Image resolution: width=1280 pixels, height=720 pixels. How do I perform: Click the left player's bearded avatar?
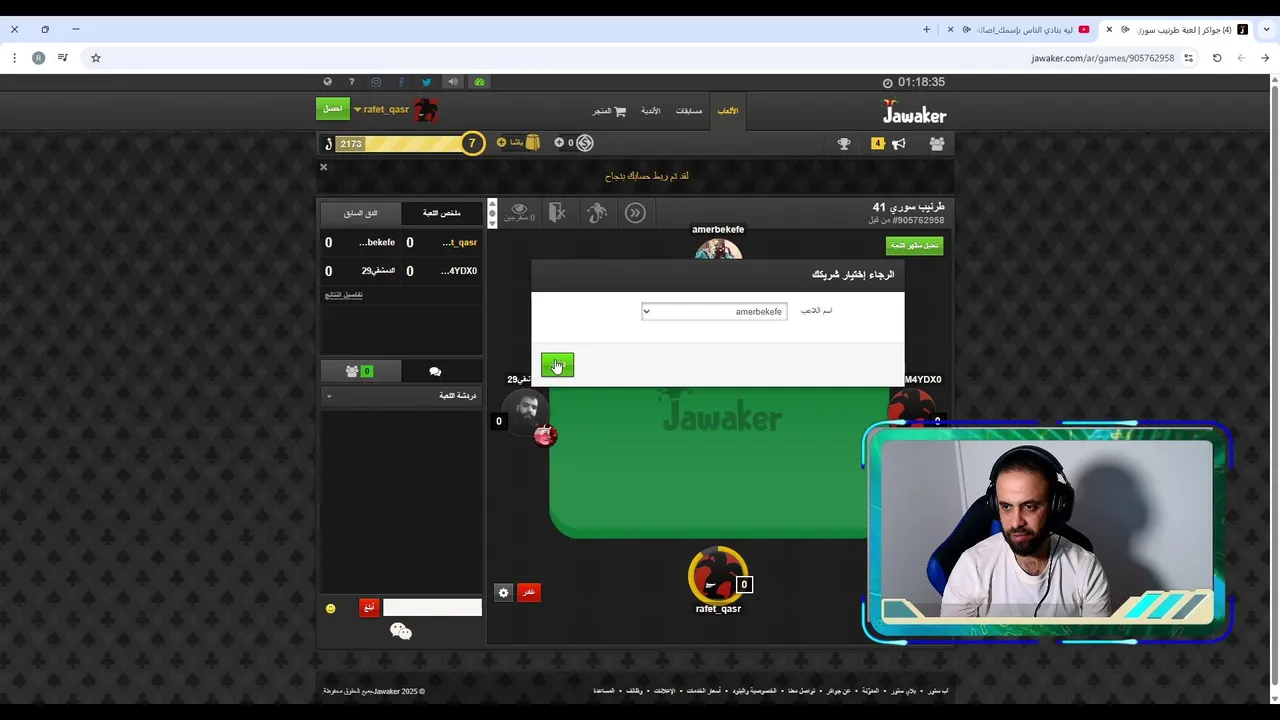coord(526,411)
